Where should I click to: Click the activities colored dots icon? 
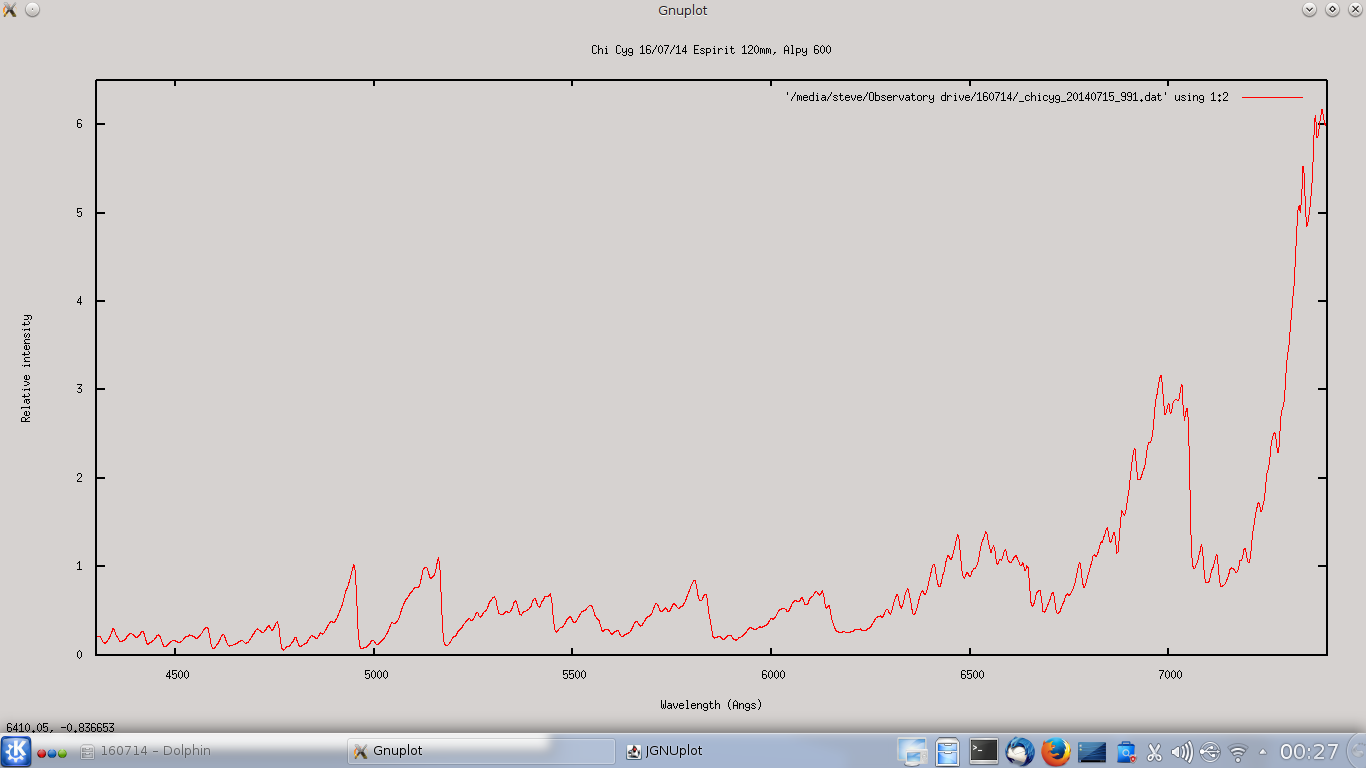[x=52, y=752]
